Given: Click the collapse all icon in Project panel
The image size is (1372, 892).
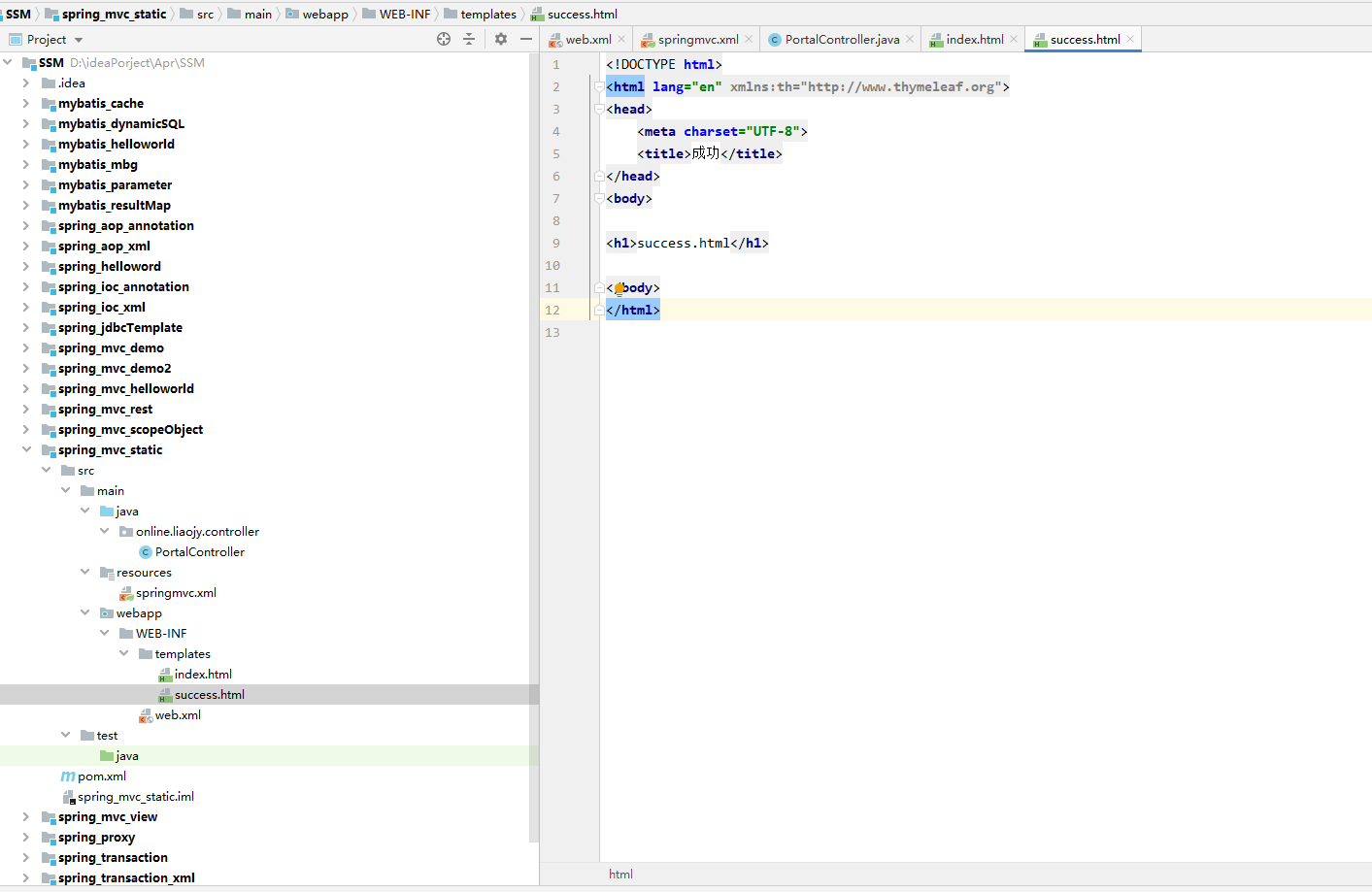Looking at the screenshot, I should tap(469, 39).
